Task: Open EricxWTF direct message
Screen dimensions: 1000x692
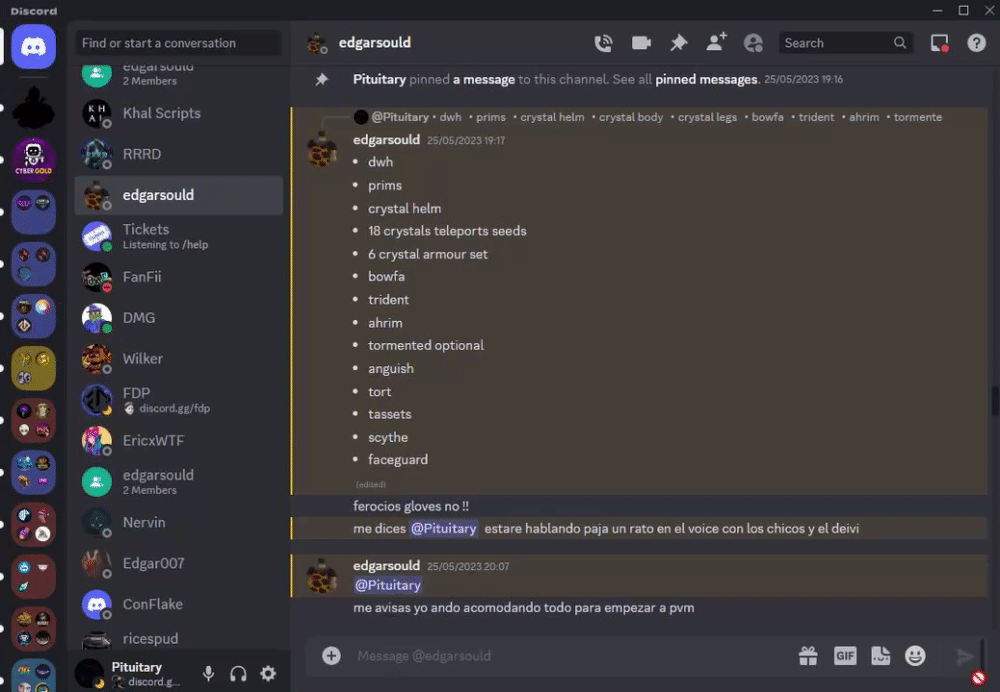Action: click(179, 441)
